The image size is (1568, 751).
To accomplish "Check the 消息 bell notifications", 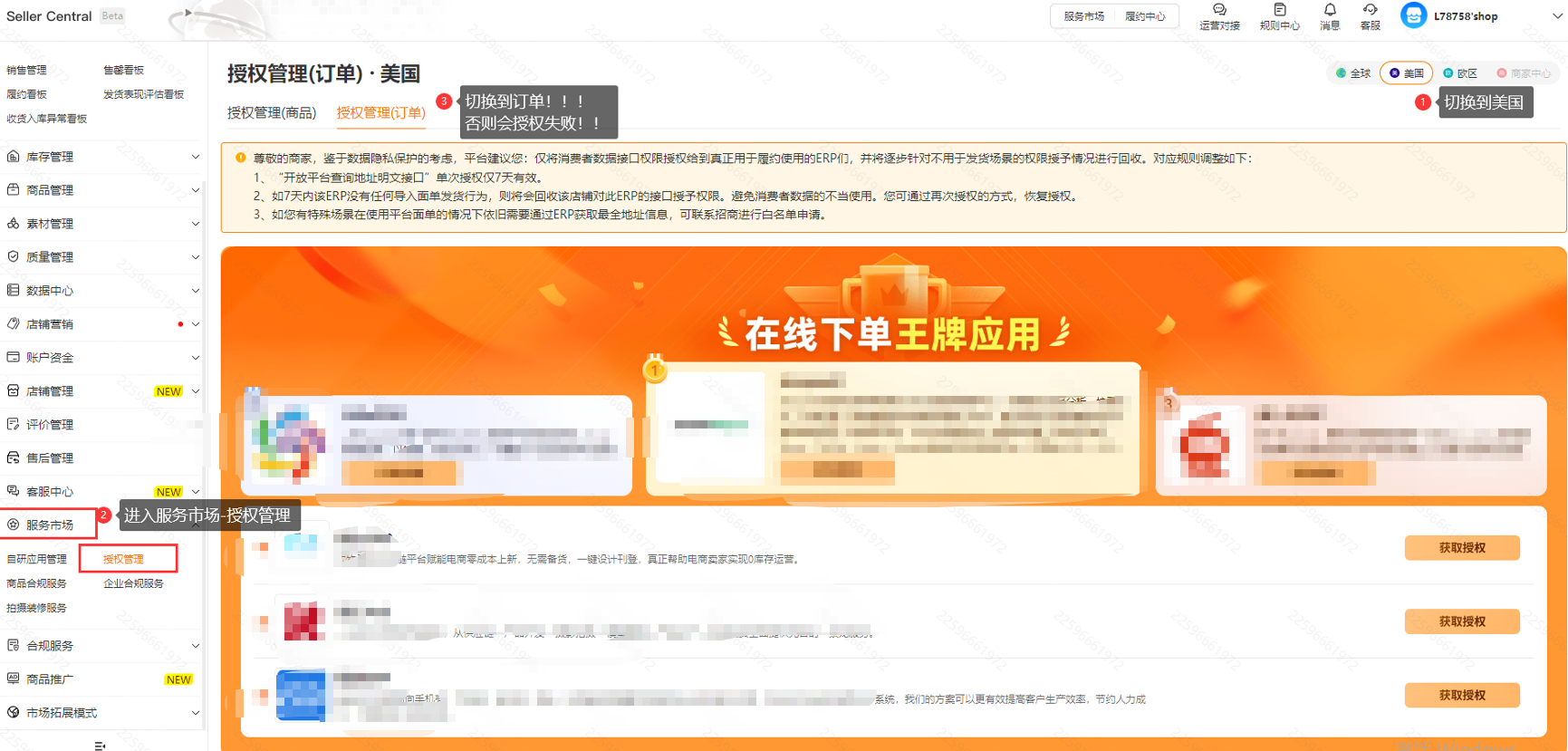I will pos(1330,9).
